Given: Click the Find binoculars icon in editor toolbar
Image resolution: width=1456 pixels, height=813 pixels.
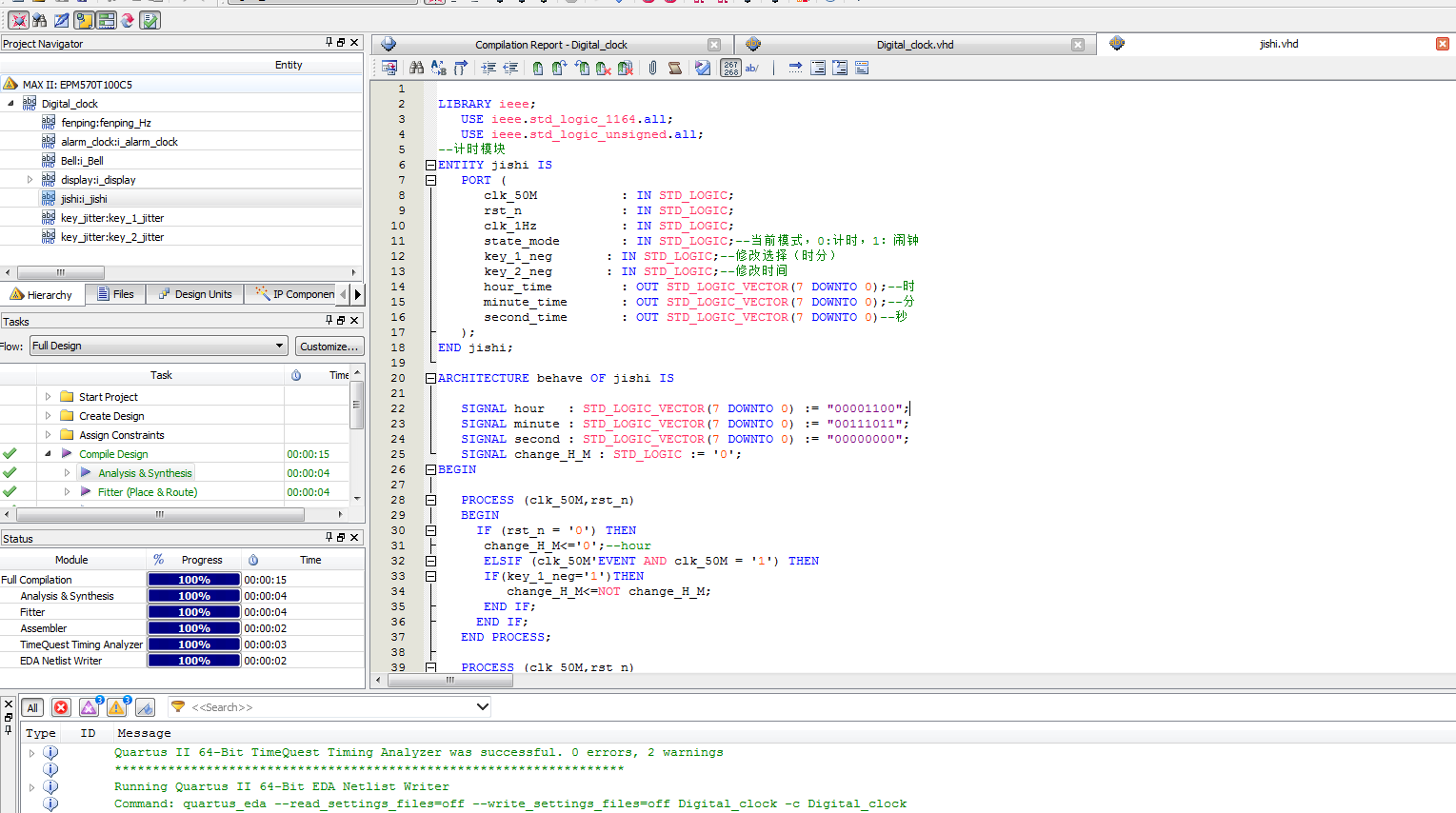Looking at the screenshot, I should coord(416,68).
